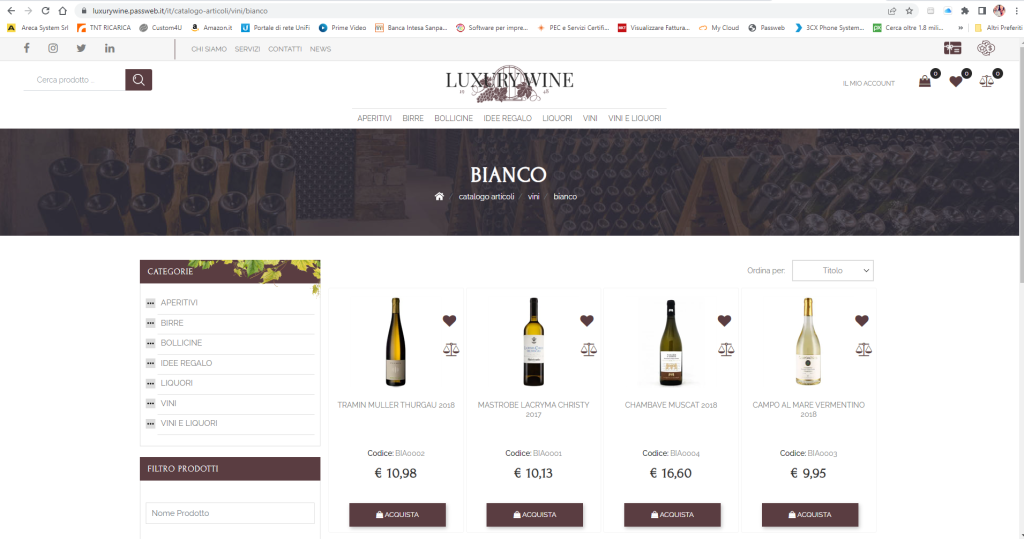Add Chambave Muscat to comparison

click(726, 350)
